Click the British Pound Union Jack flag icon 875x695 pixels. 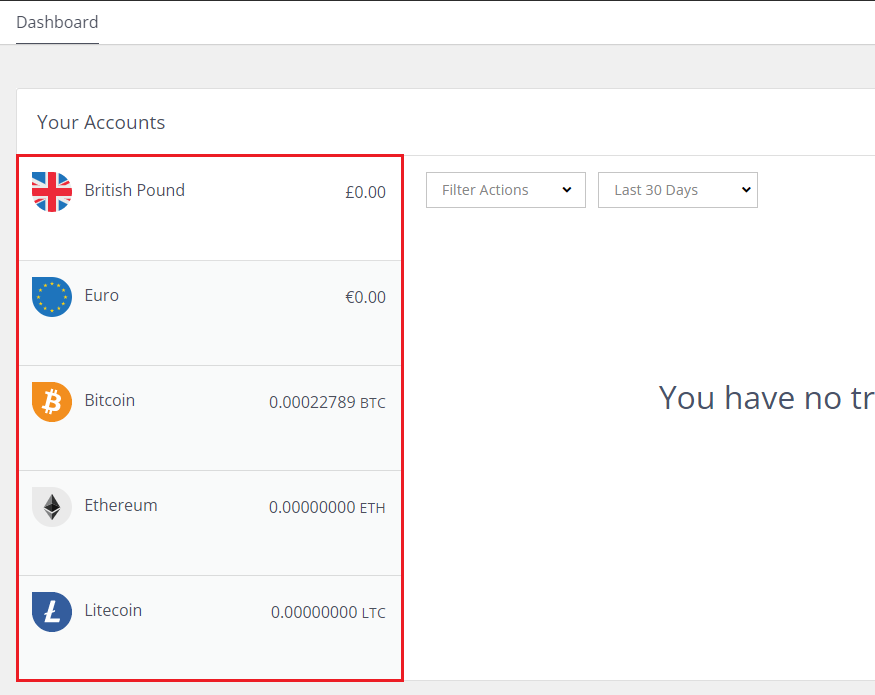pos(52,192)
